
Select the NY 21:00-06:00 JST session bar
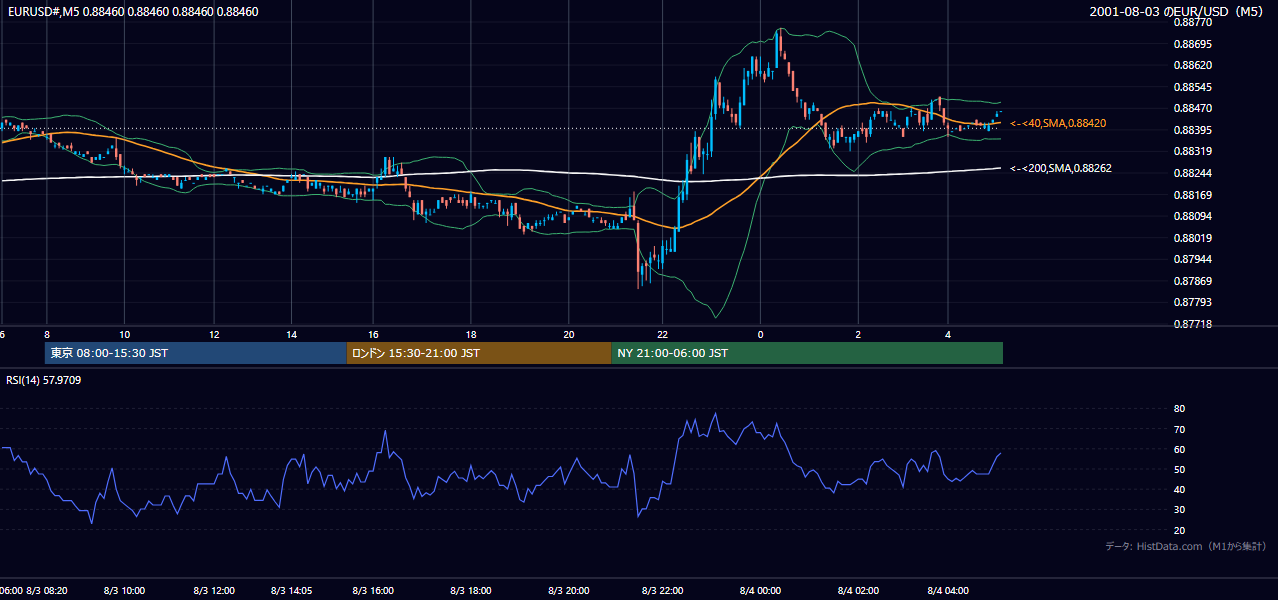(x=807, y=353)
